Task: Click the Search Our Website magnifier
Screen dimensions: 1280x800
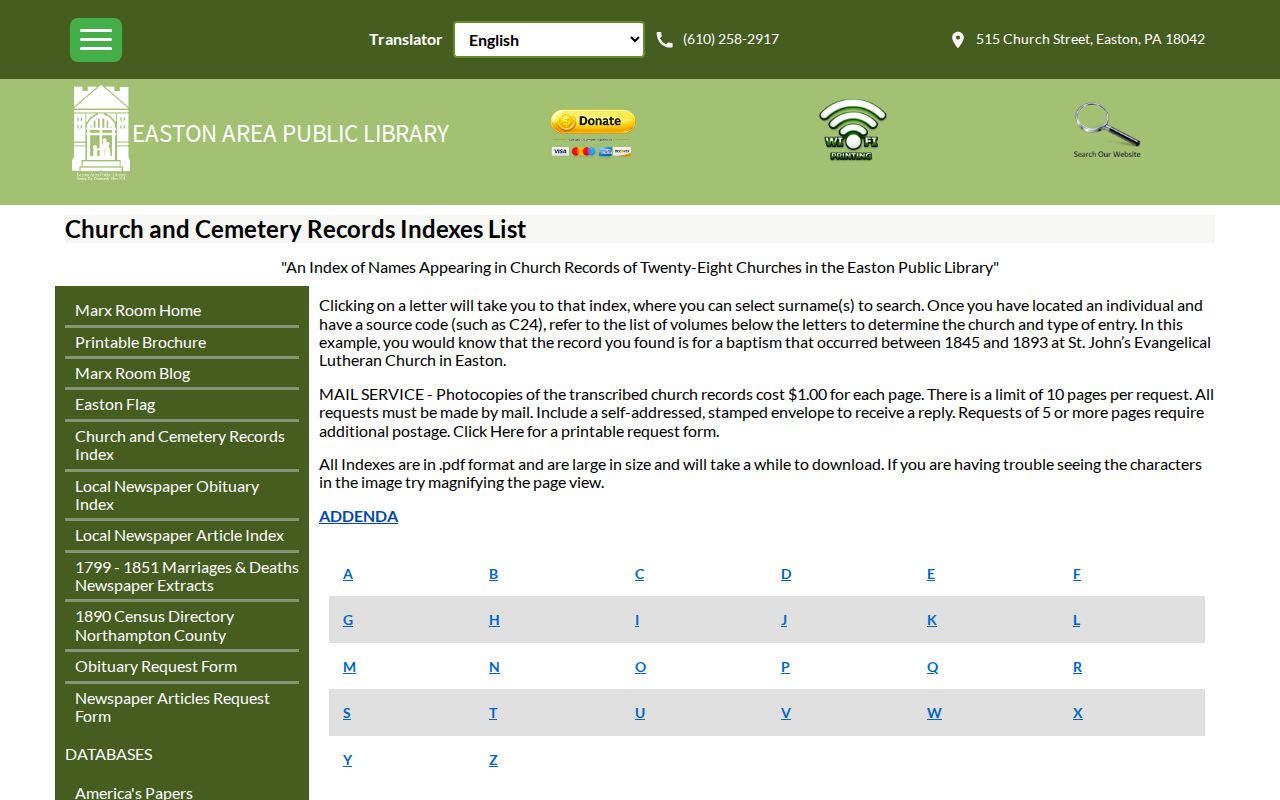Action: (1107, 130)
